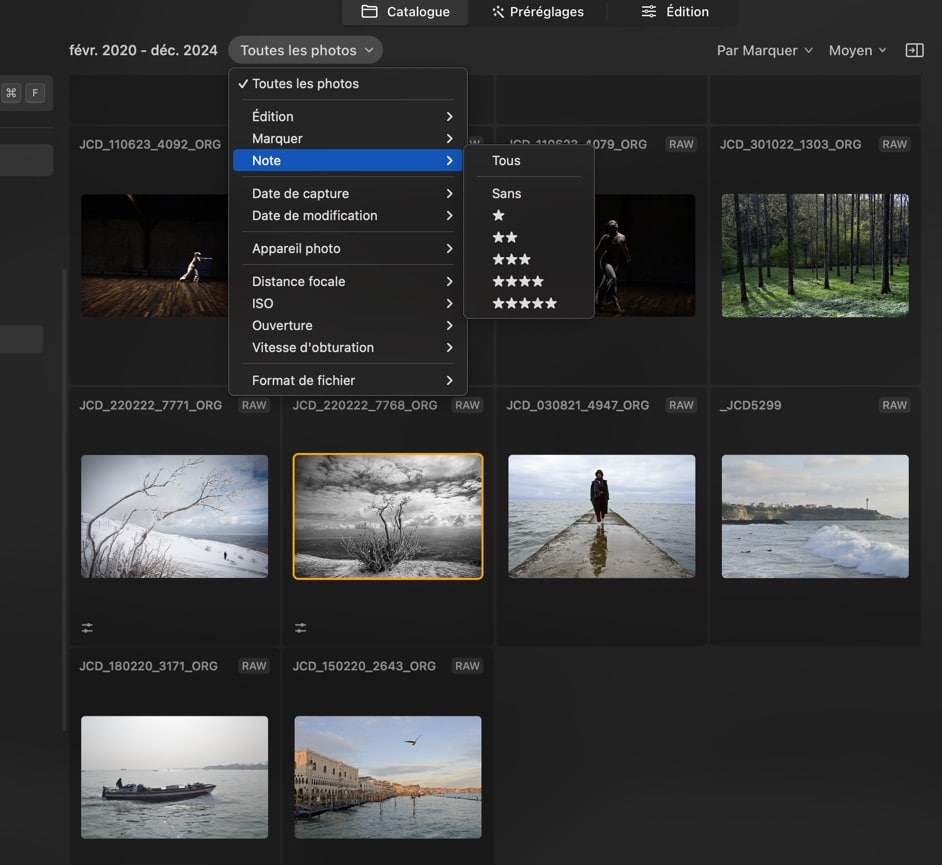The width and height of the screenshot is (942, 865).
Task: Click the left panel vertical scrollbar
Action: [64, 500]
